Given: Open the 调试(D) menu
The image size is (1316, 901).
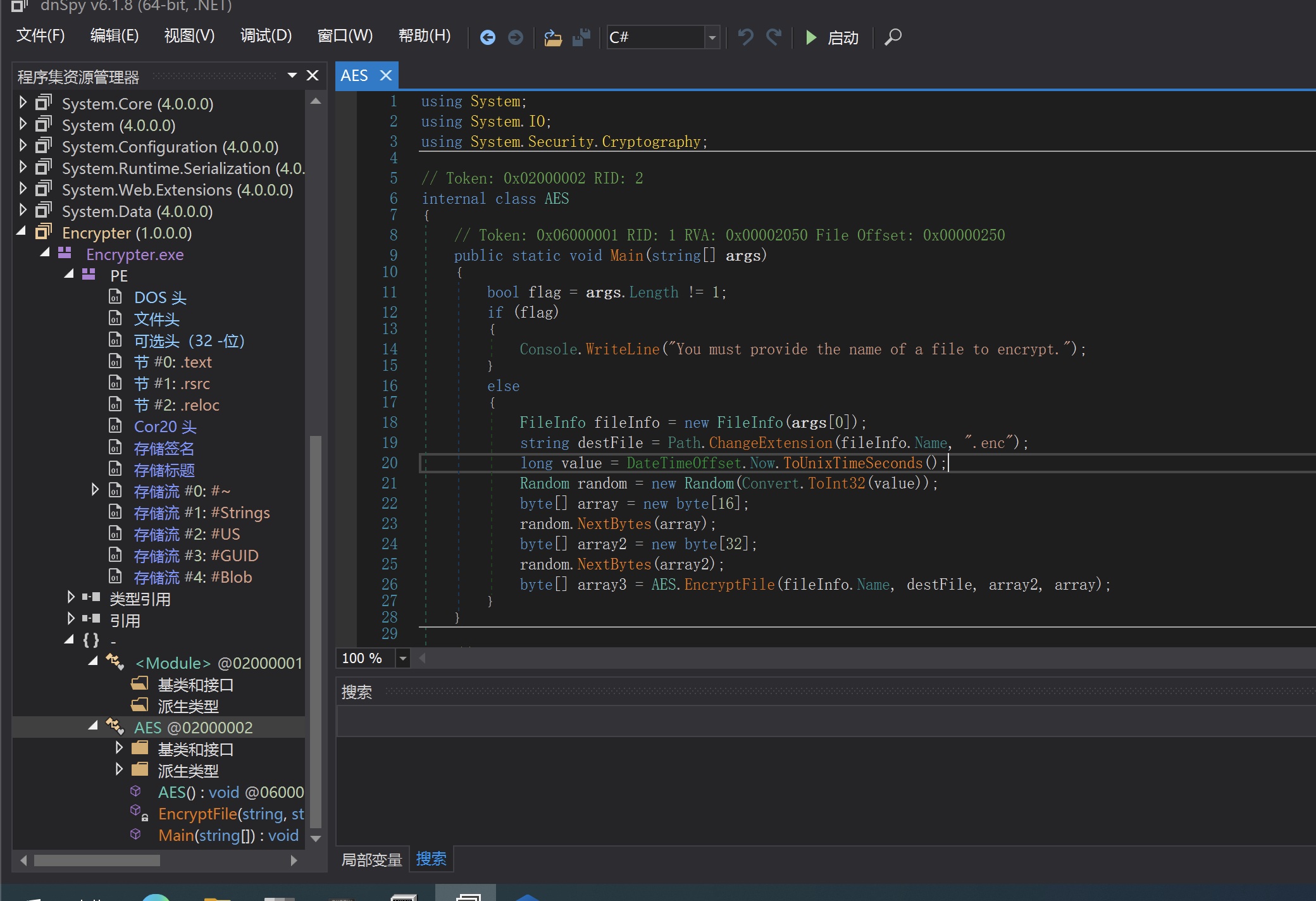Looking at the screenshot, I should click(x=266, y=35).
